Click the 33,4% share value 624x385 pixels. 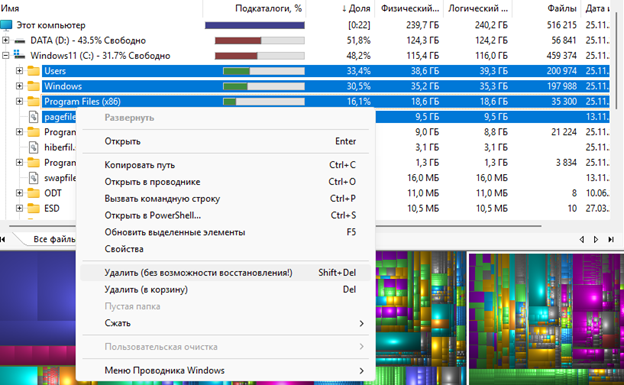point(359,71)
